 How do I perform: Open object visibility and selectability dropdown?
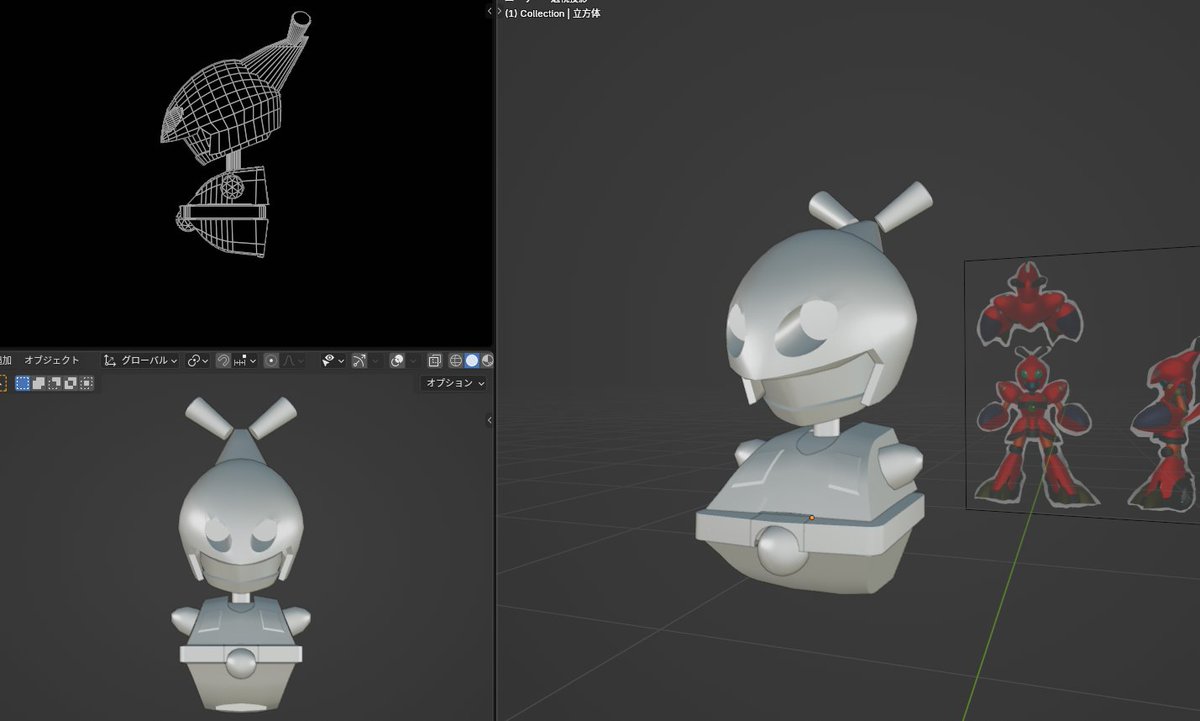click(x=334, y=360)
